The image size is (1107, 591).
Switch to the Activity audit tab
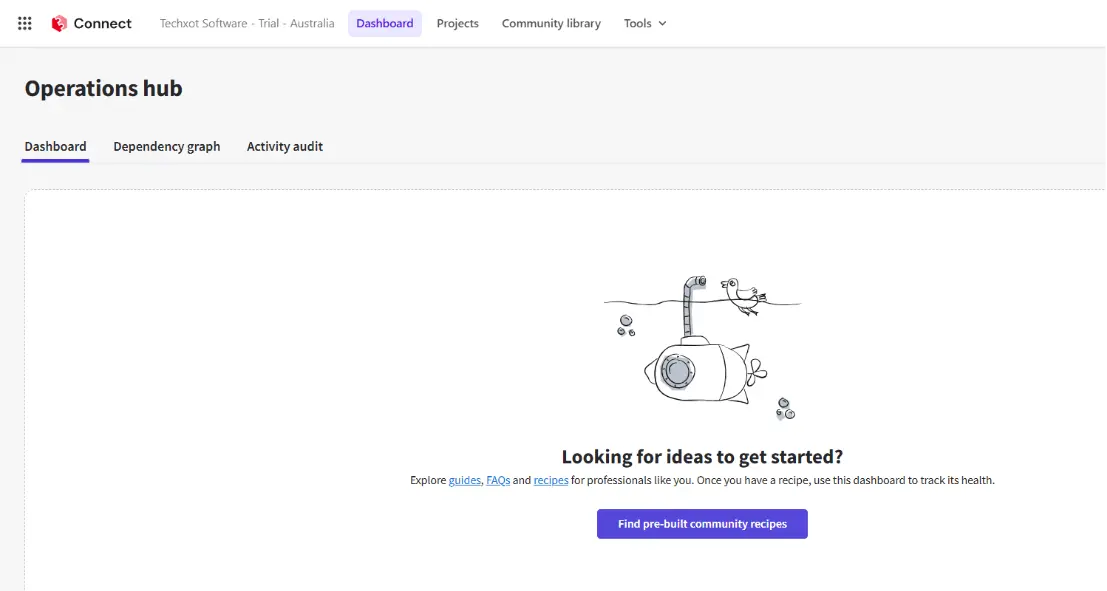(285, 146)
